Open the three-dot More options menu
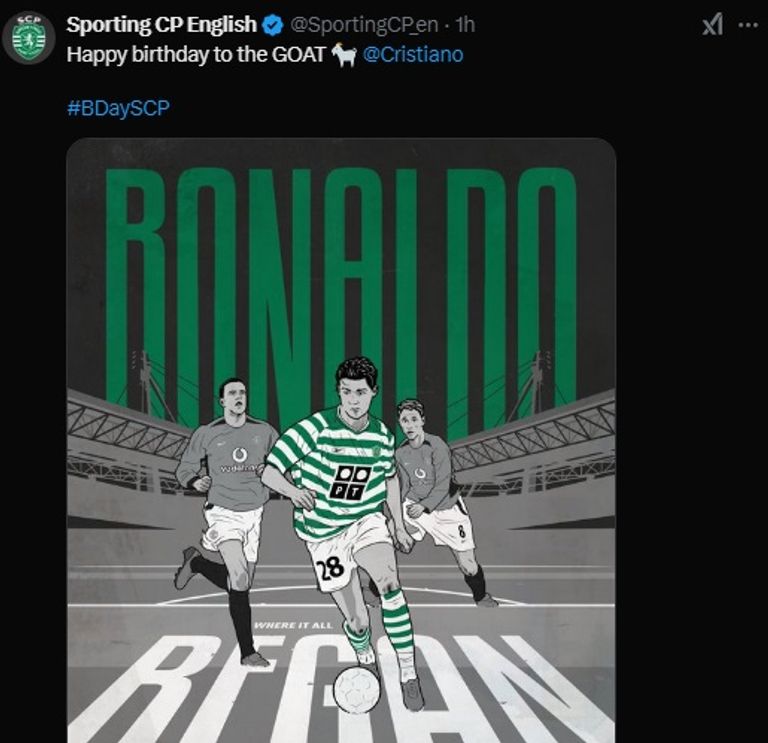This screenshot has width=768, height=743. click(x=747, y=25)
